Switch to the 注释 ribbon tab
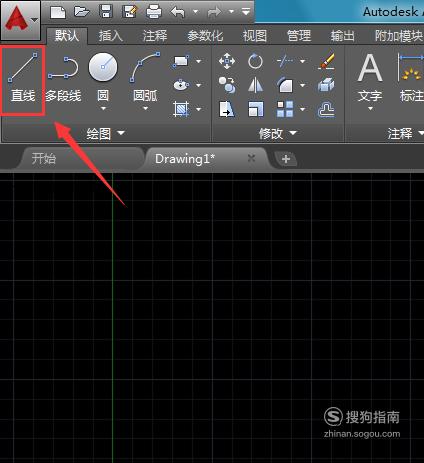The image size is (424, 463). click(x=154, y=36)
